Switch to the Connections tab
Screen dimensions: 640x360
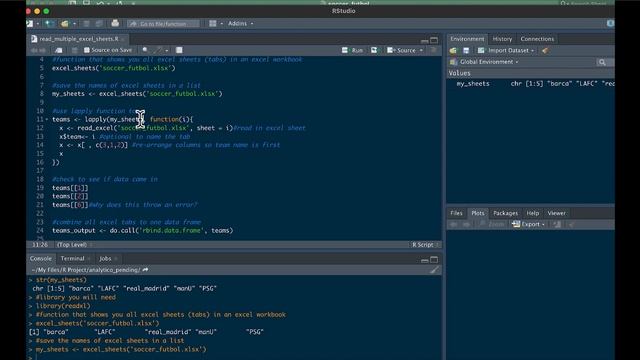(537, 39)
